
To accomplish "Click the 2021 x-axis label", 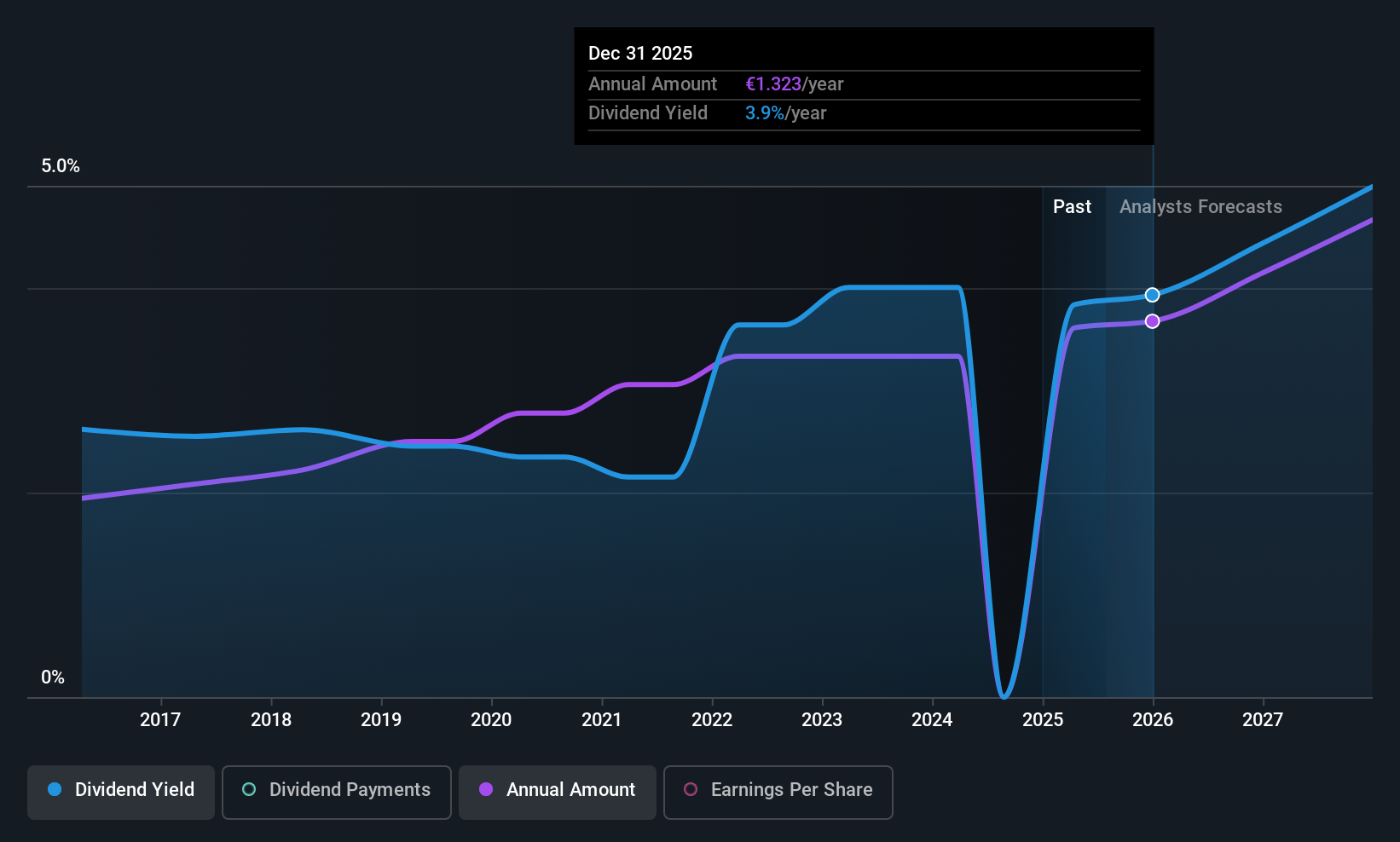I will tap(602, 719).
